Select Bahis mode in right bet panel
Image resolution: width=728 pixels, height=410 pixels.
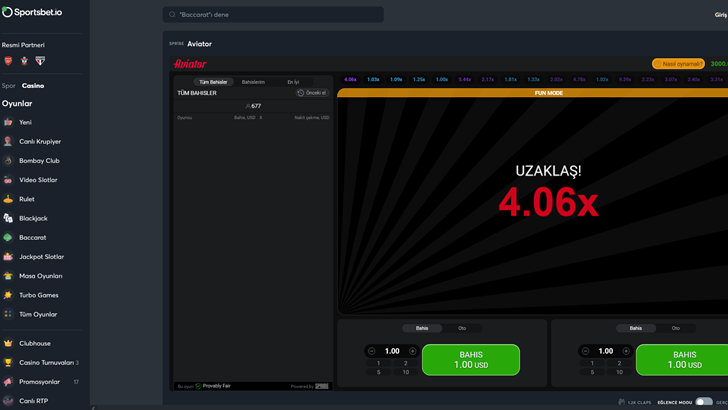(x=636, y=328)
